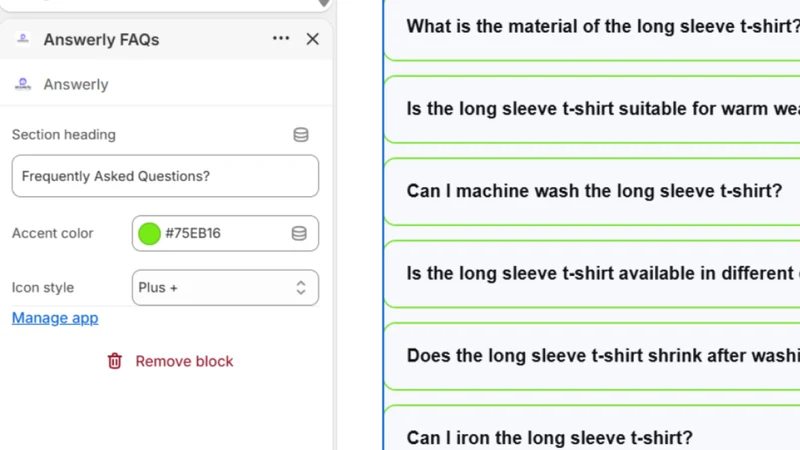The height and width of the screenshot is (450, 800).
Task: Click the trash icon next to Remove block
Action: point(115,361)
